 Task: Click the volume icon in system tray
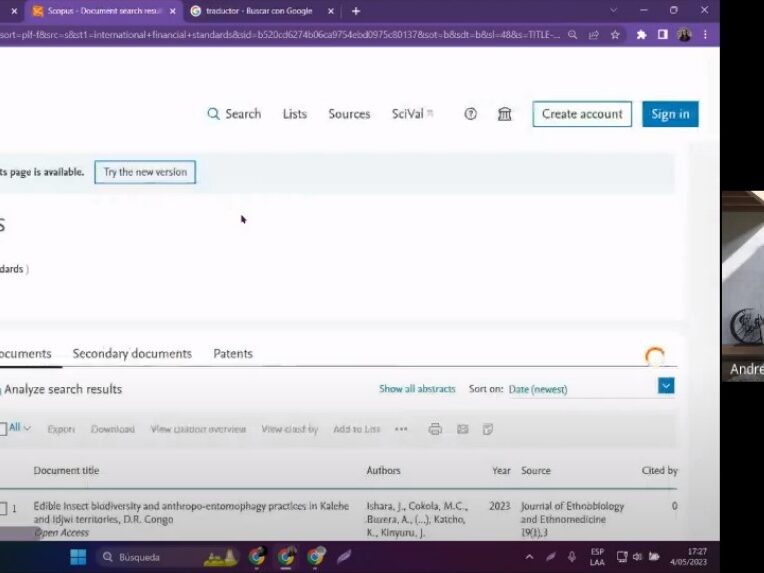point(637,556)
